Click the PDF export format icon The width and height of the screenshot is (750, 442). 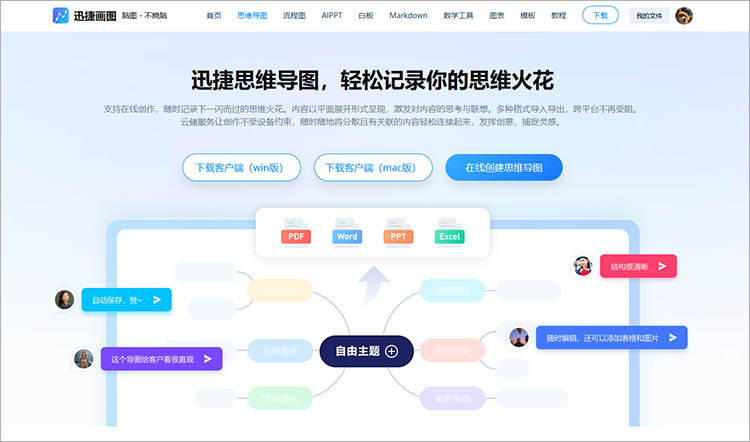click(x=296, y=232)
